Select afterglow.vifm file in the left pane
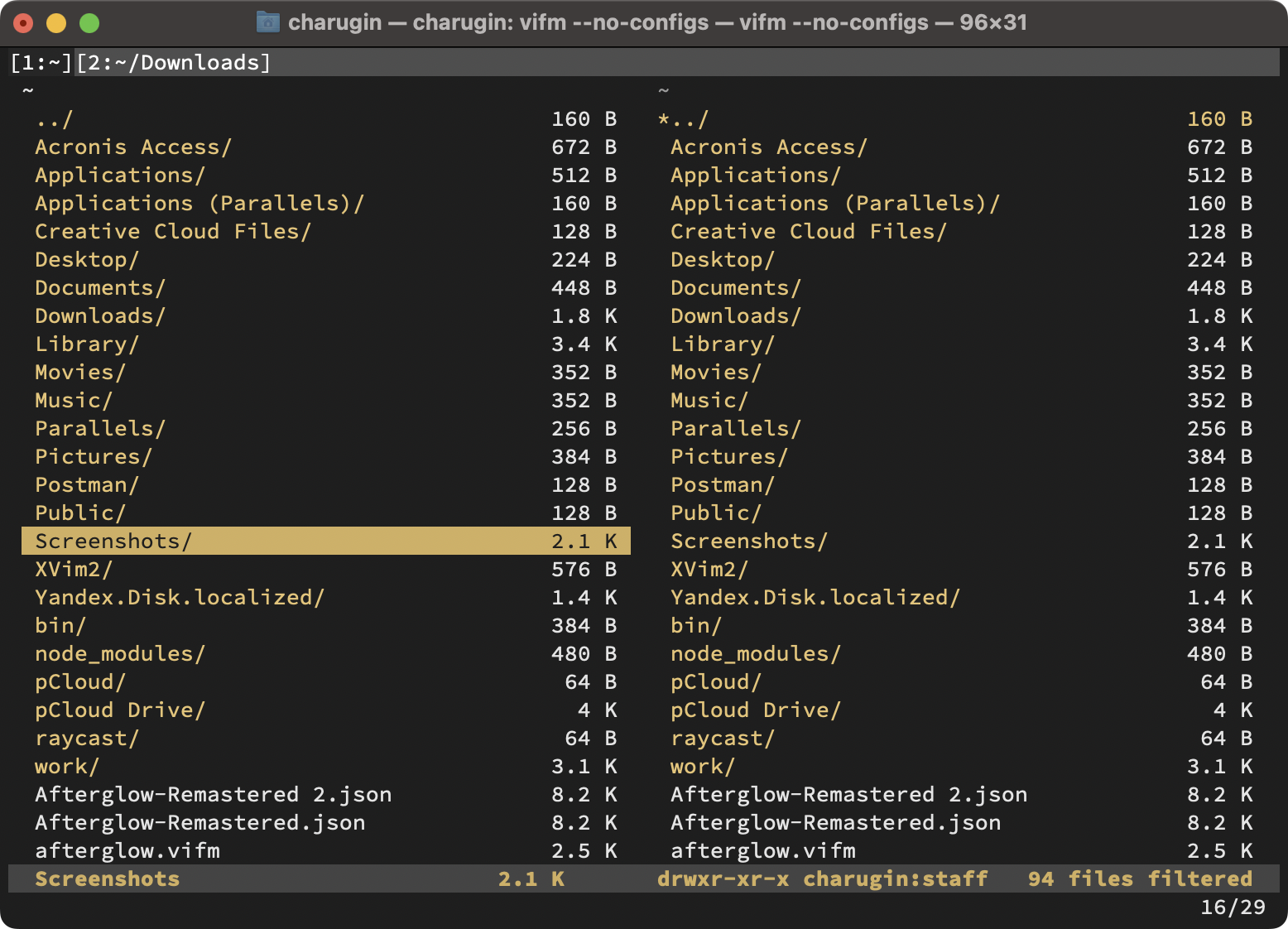 tap(326, 850)
